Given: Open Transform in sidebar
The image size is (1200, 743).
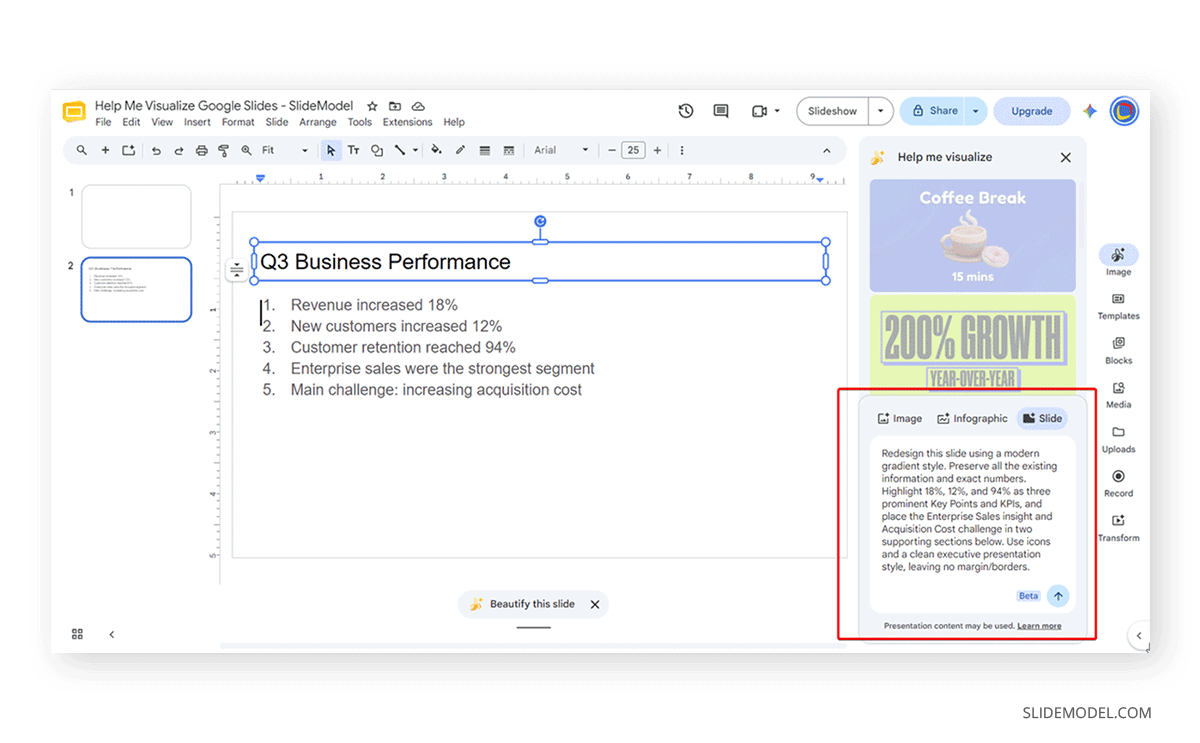Looking at the screenshot, I should point(1118,528).
